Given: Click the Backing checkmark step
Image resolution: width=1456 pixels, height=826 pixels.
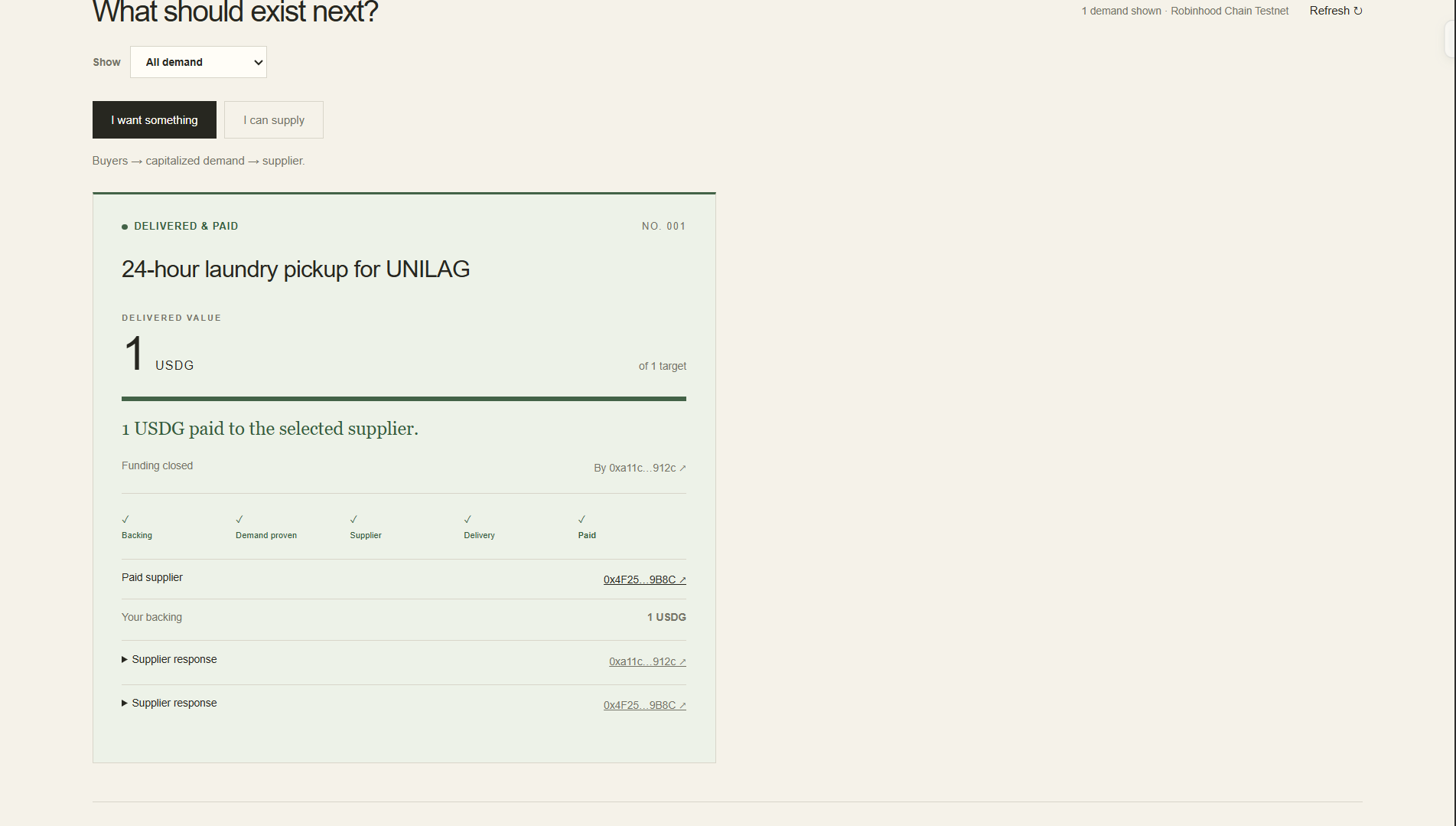Looking at the screenshot, I should (x=137, y=527).
